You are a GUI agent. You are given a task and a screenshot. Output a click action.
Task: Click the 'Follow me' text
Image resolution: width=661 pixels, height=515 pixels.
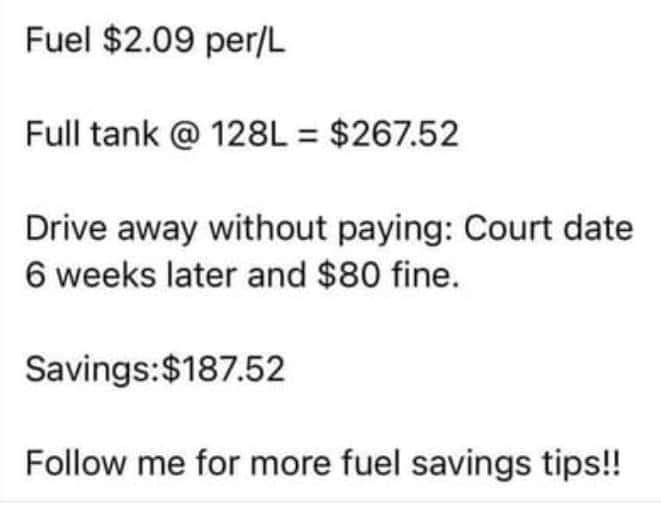click(x=105, y=463)
